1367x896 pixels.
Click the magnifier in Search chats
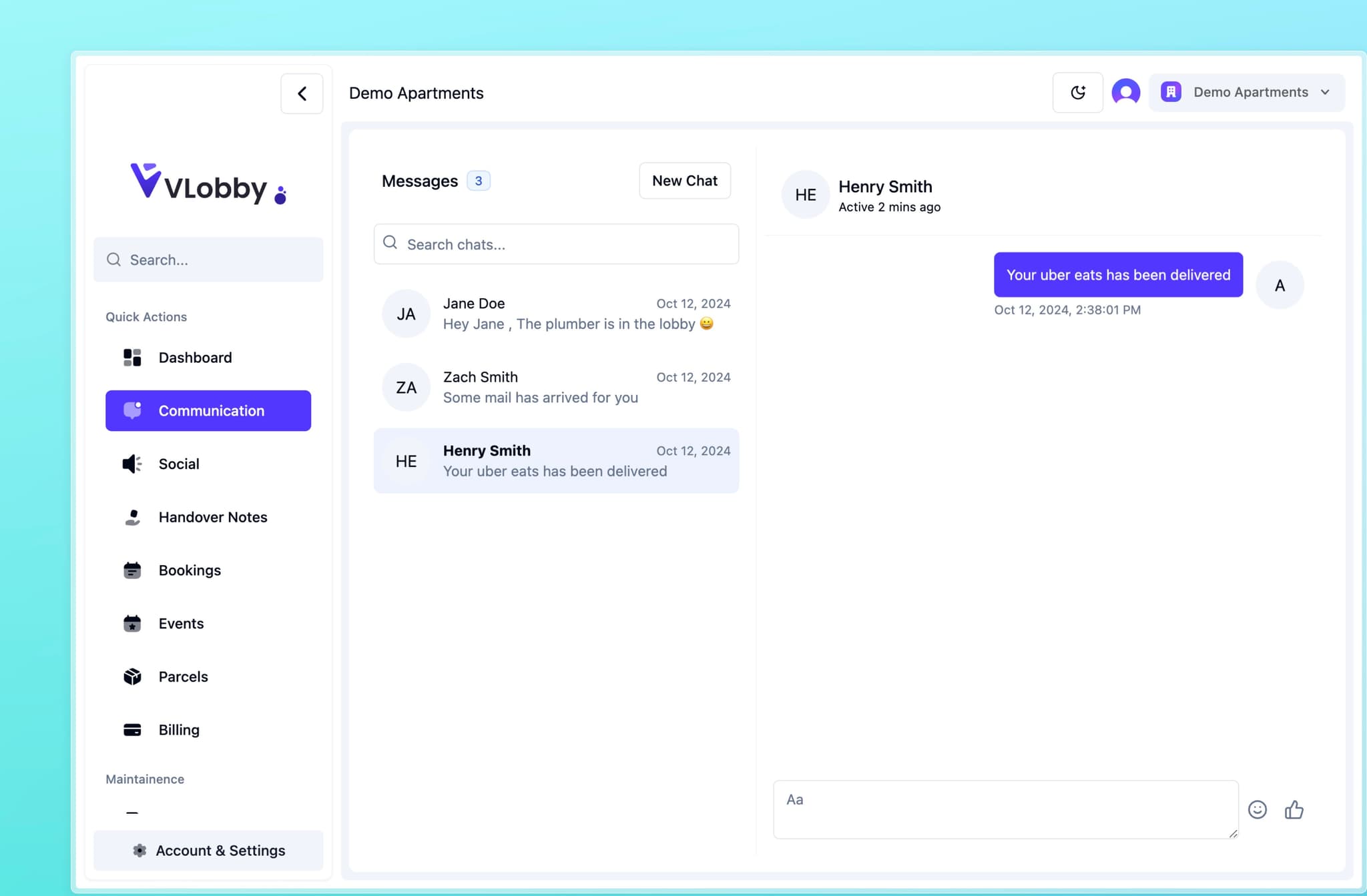point(390,242)
